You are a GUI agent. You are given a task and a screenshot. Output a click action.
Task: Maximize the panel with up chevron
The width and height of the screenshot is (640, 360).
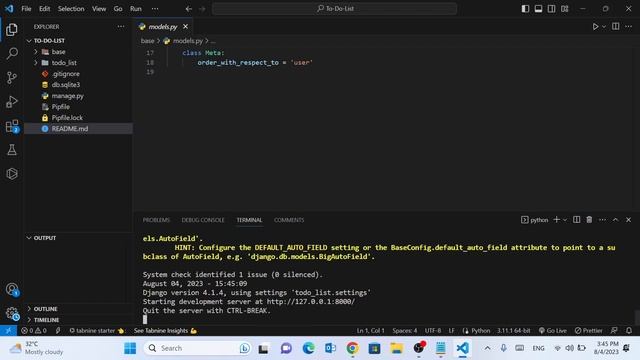pos(616,220)
